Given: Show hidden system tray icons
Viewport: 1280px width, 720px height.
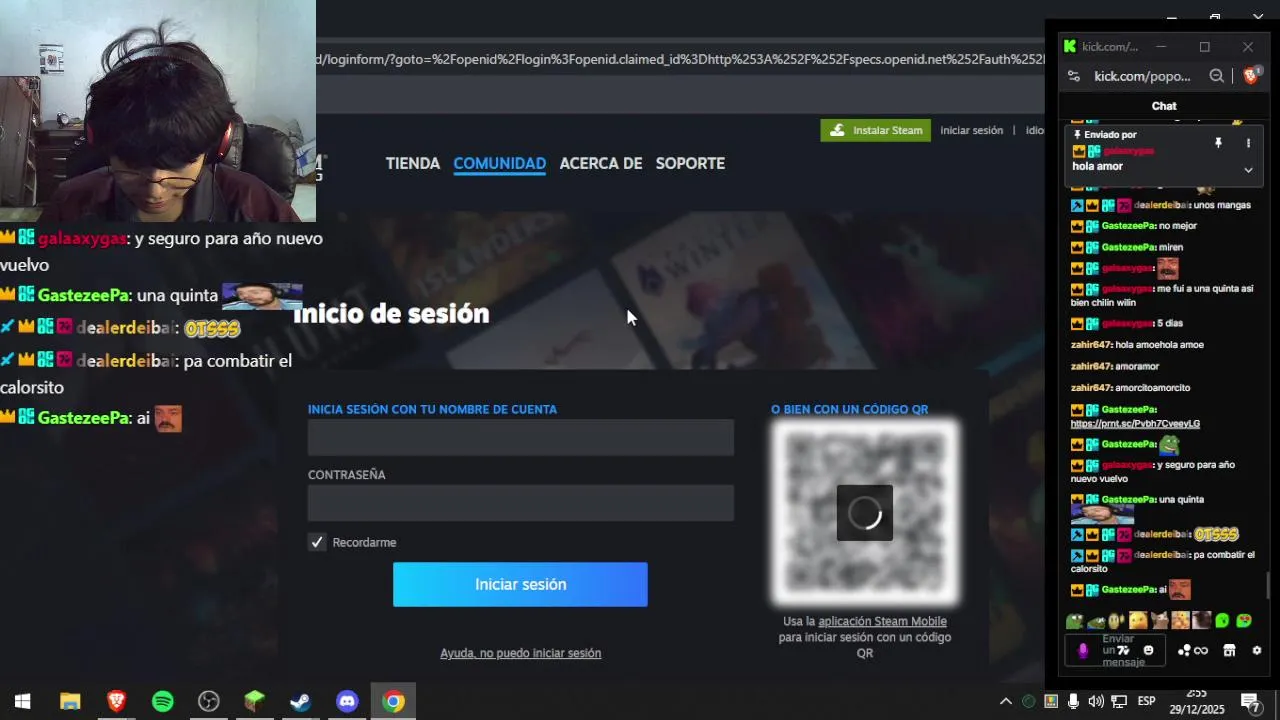Looking at the screenshot, I should (x=1006, y=702).
